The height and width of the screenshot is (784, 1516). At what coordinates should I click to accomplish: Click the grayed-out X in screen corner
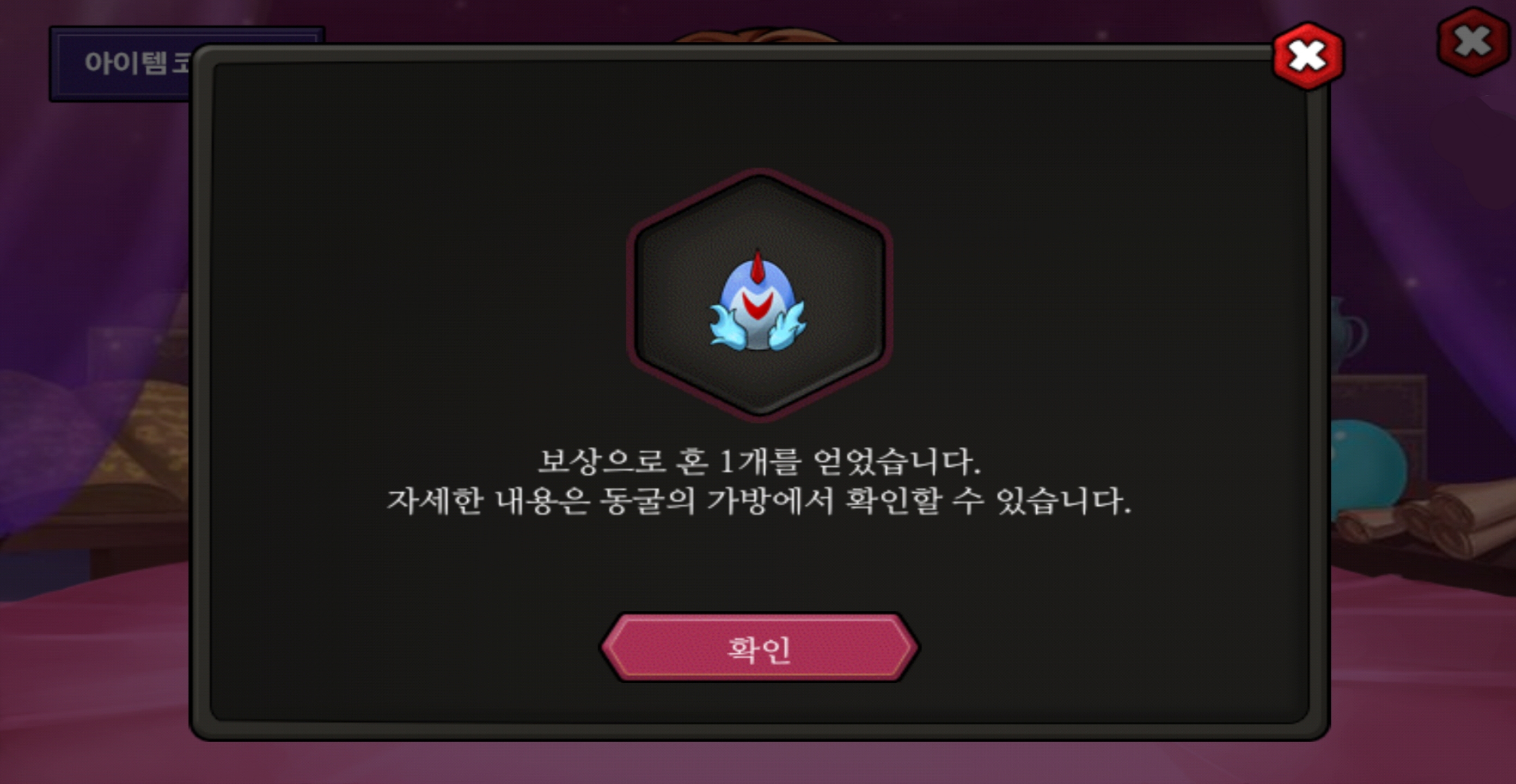click(1472, 41)
